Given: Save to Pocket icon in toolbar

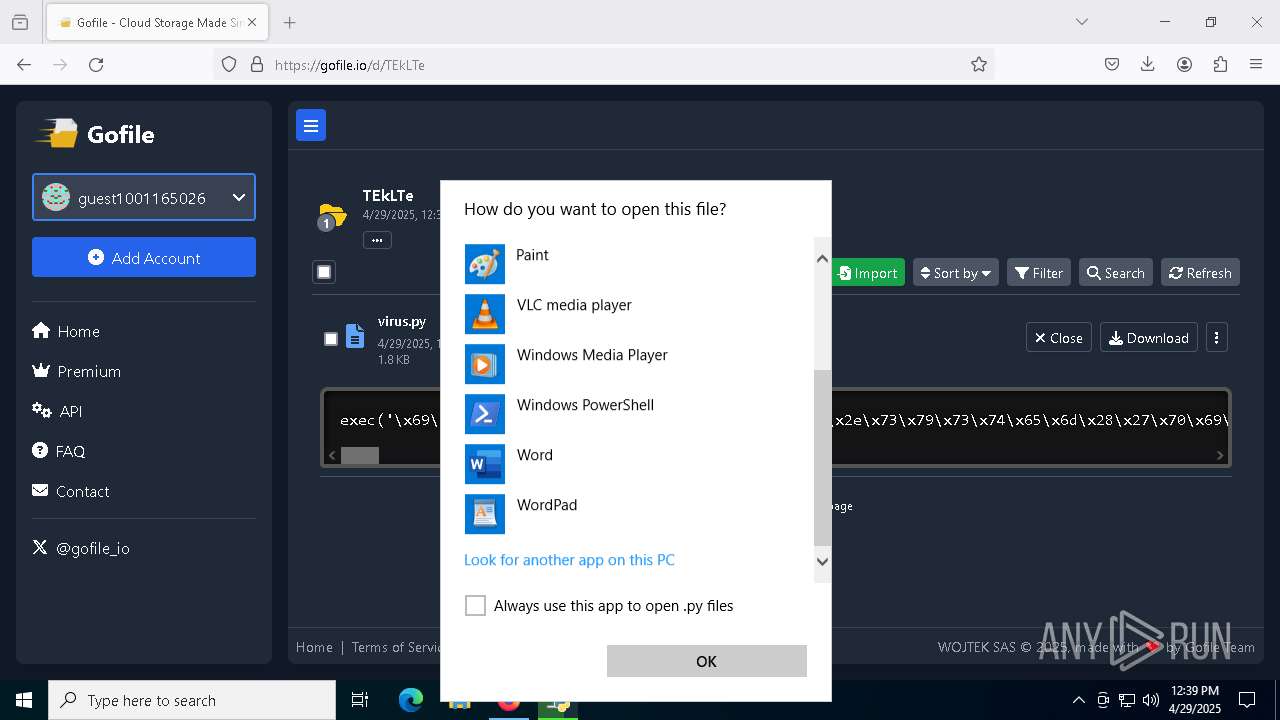Looking at the screenshot, I should (x=1112, y=64).
